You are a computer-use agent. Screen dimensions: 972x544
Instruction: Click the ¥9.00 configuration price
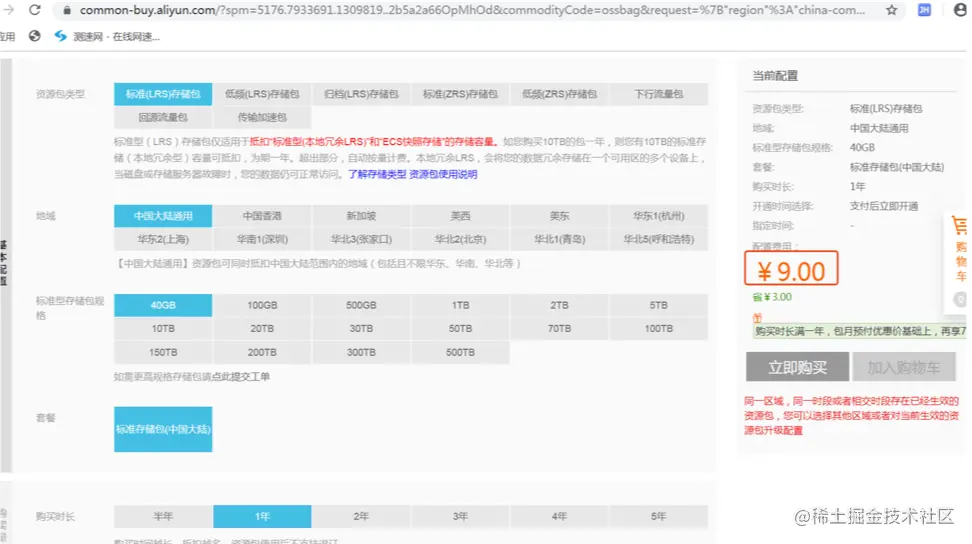click(791, 271)
